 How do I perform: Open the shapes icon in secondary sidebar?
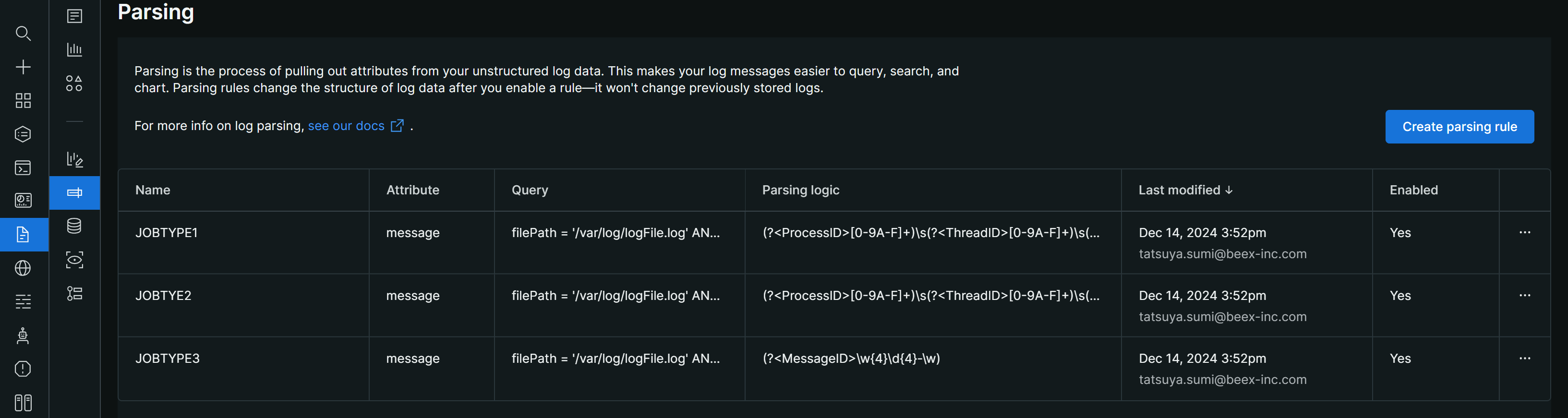point(74,84)
